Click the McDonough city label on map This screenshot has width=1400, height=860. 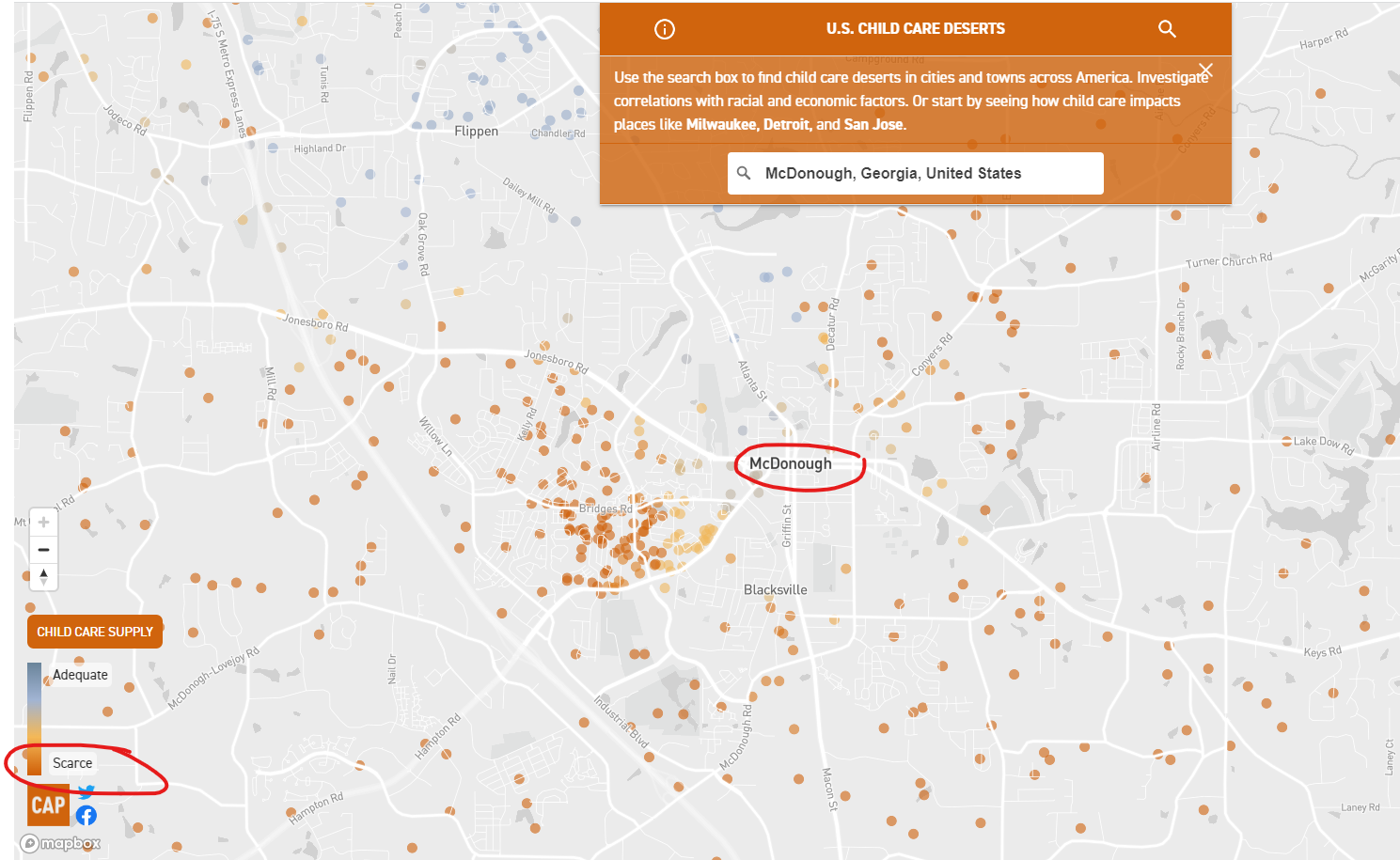(x=791, y=463)
